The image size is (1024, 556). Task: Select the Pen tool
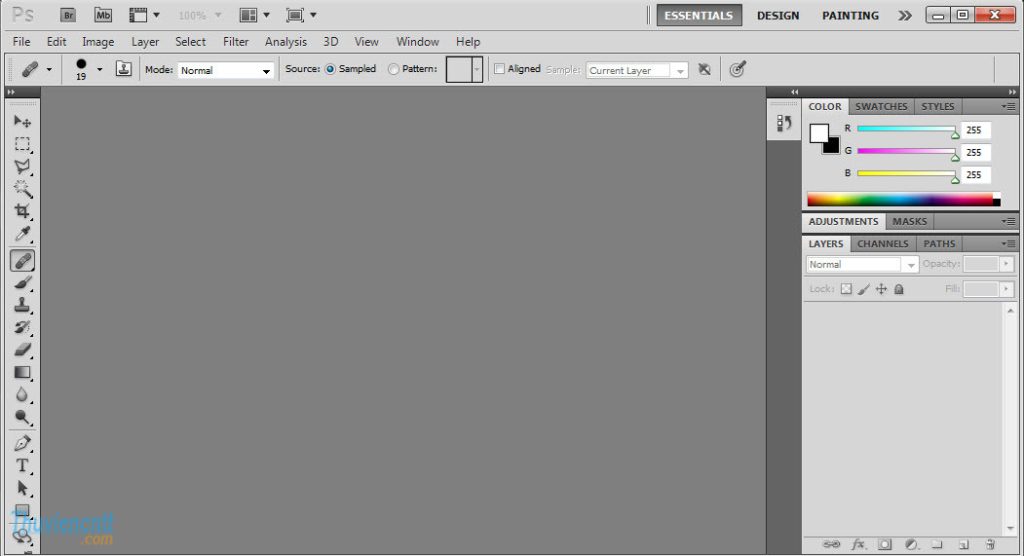click(x=22, y=444)
